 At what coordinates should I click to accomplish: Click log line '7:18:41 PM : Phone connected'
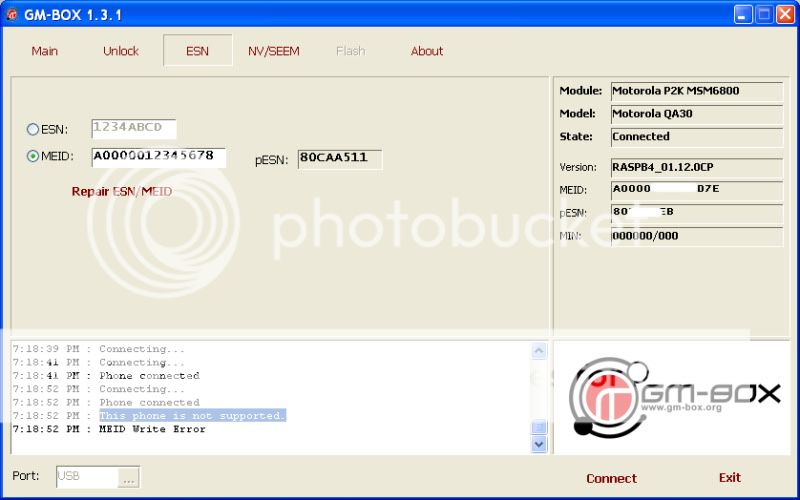pos(106,376)
